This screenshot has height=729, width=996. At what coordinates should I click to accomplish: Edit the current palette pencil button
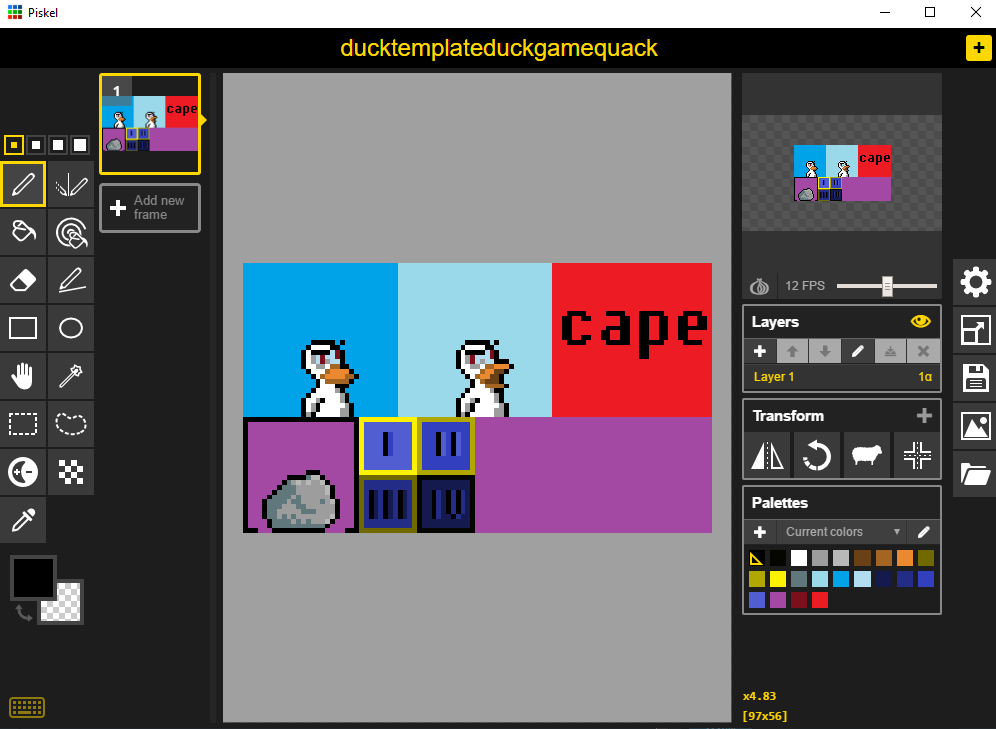click(x=924, y=532)
